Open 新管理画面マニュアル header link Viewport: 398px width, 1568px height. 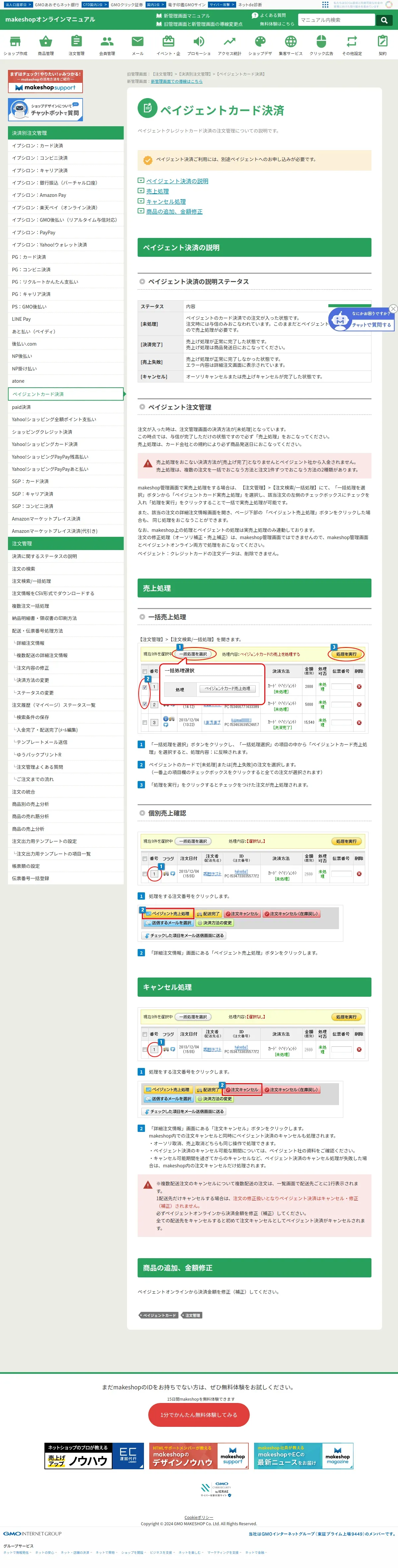click(186, 16)
